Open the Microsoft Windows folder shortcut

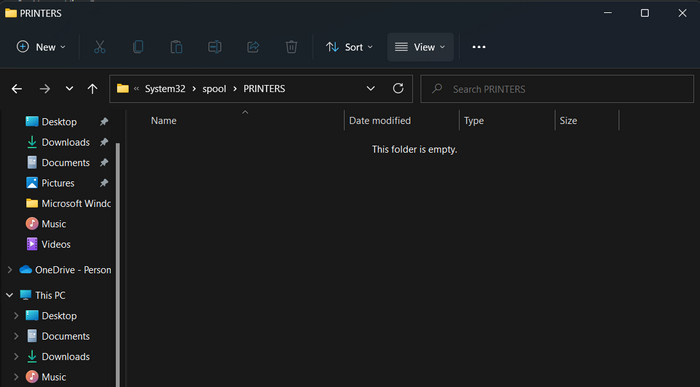68,204
